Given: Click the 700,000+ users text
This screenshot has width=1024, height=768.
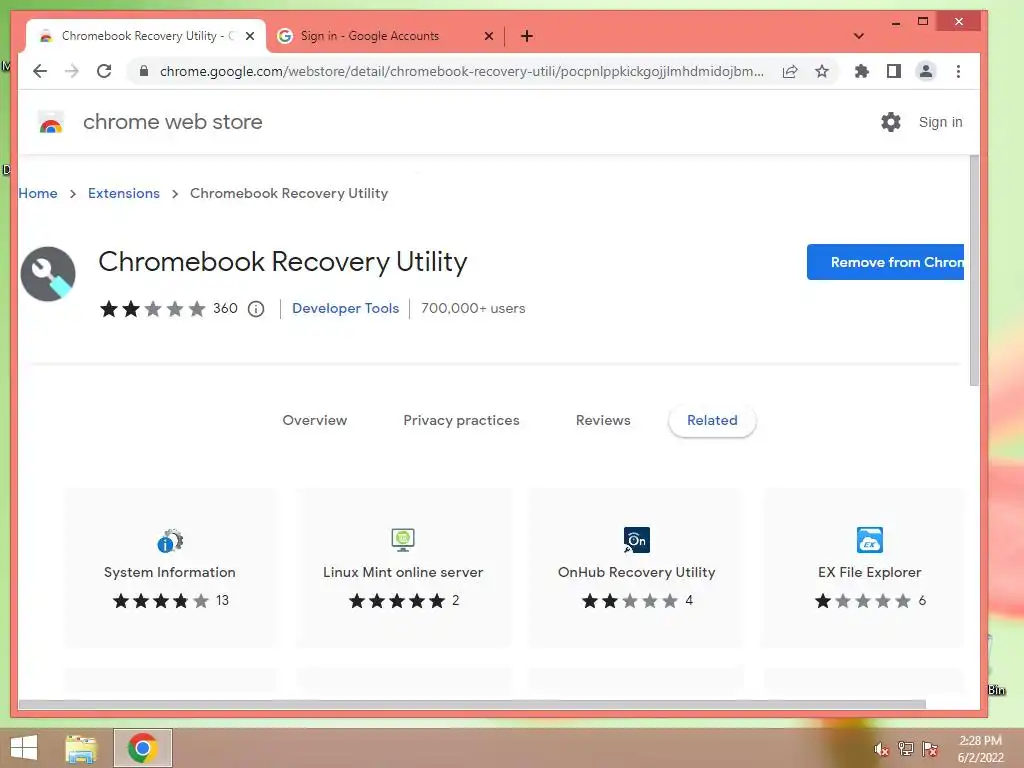Looking at the screenshot, I should click(473, 308).
